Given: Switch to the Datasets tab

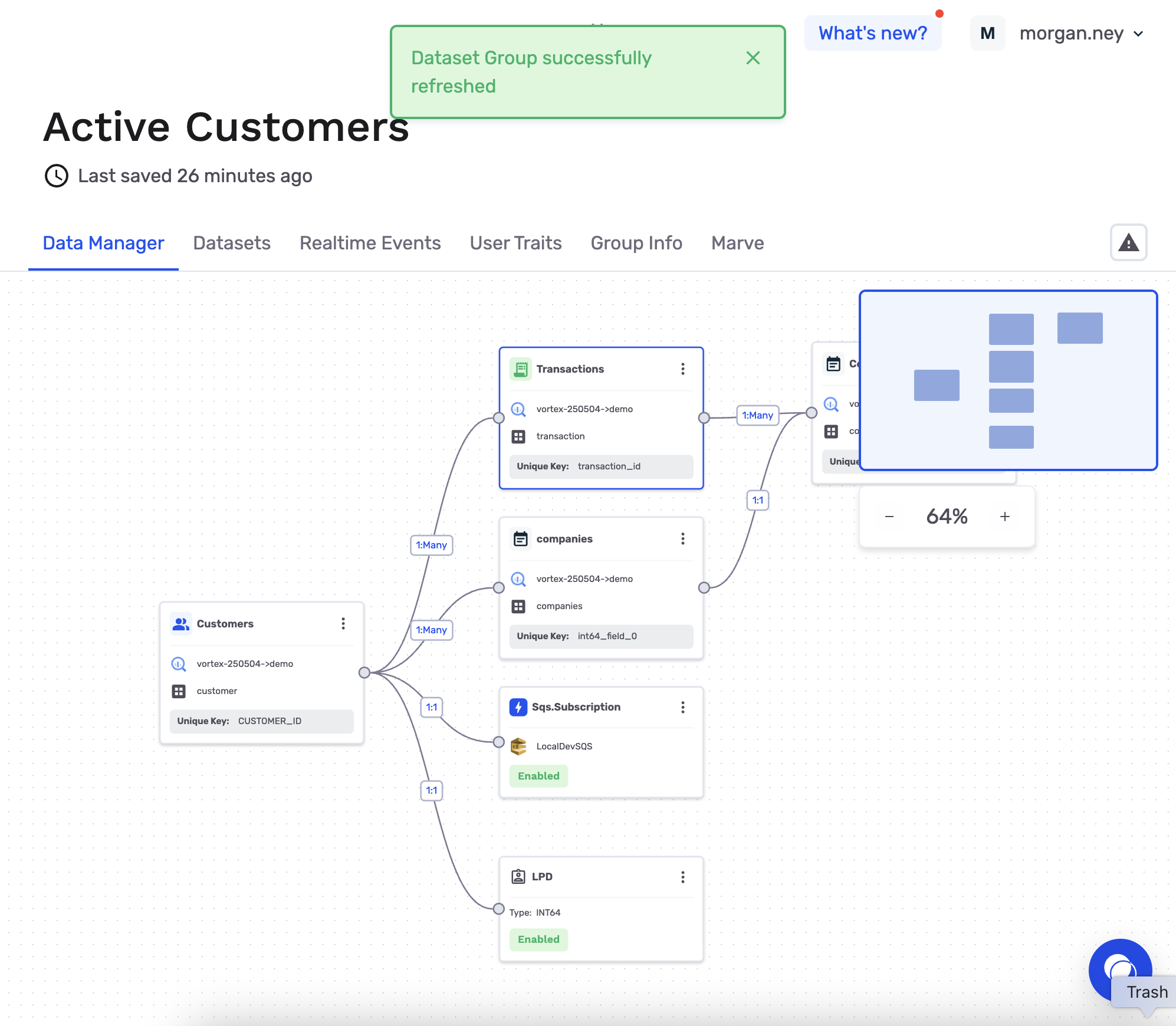Looking at the screenshot, I should 232,243.
